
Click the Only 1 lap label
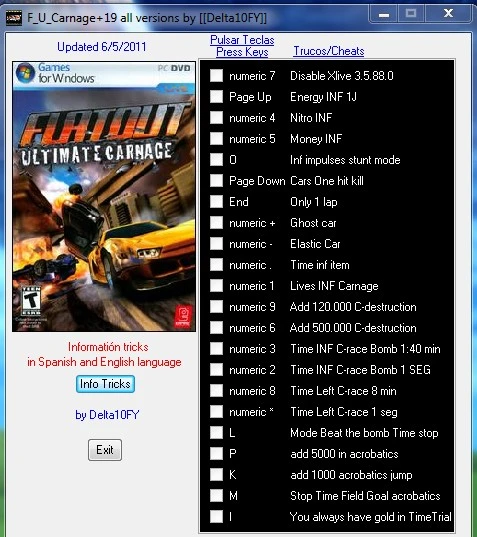[314, 202]
